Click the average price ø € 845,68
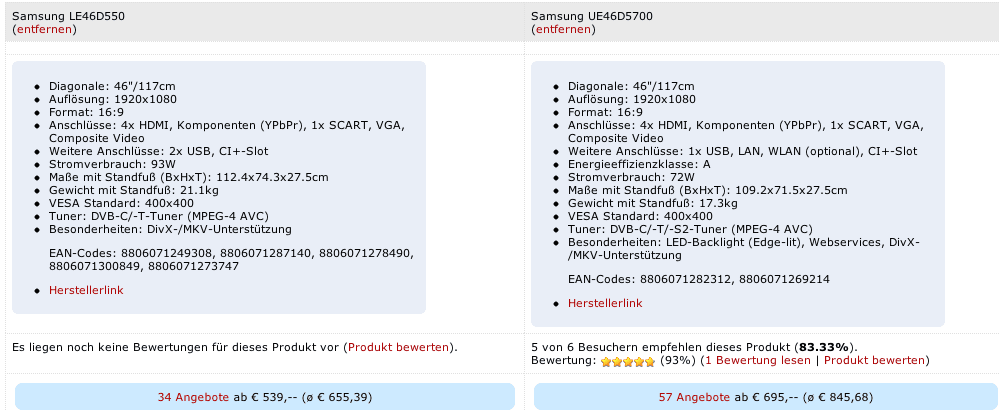 (840, 397)
